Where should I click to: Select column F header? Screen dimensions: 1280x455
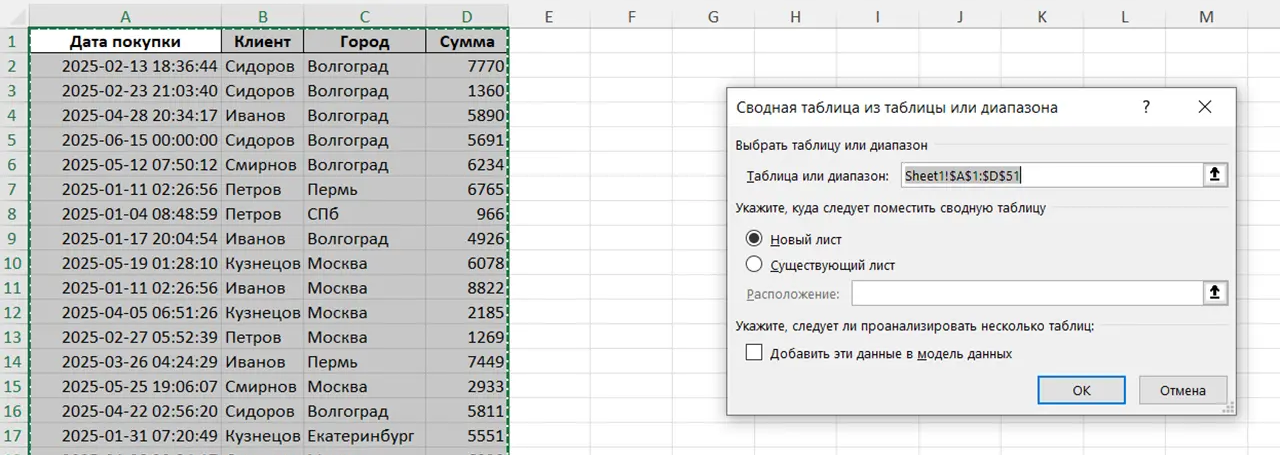click(x=631, y=16)
